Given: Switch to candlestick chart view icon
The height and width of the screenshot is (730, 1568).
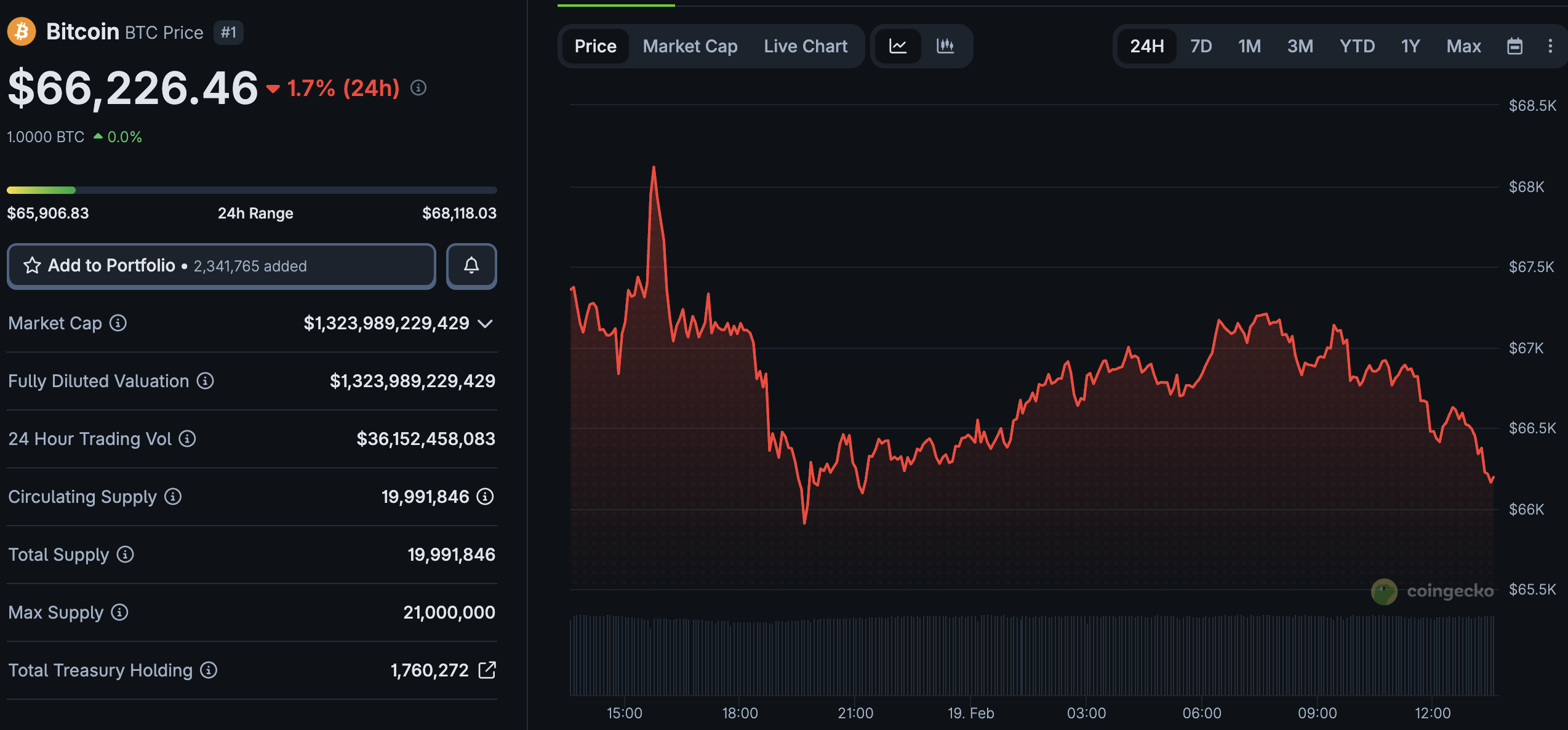Looking at the screenshot, I should 945,46.
